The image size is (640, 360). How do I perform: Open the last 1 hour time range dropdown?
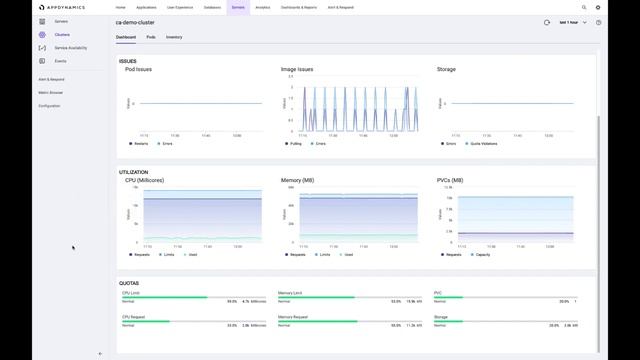tap(573, 22)
